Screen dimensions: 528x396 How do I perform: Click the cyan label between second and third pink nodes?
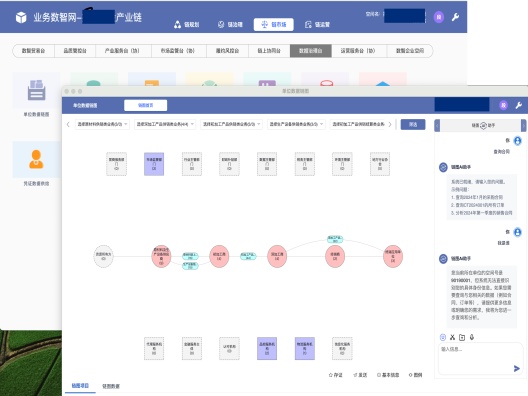point(248,256)
